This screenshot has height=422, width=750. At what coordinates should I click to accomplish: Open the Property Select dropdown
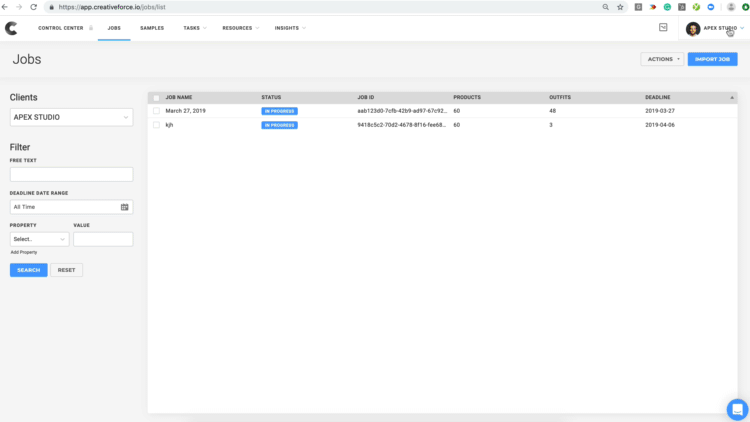(x=40, y=239)
